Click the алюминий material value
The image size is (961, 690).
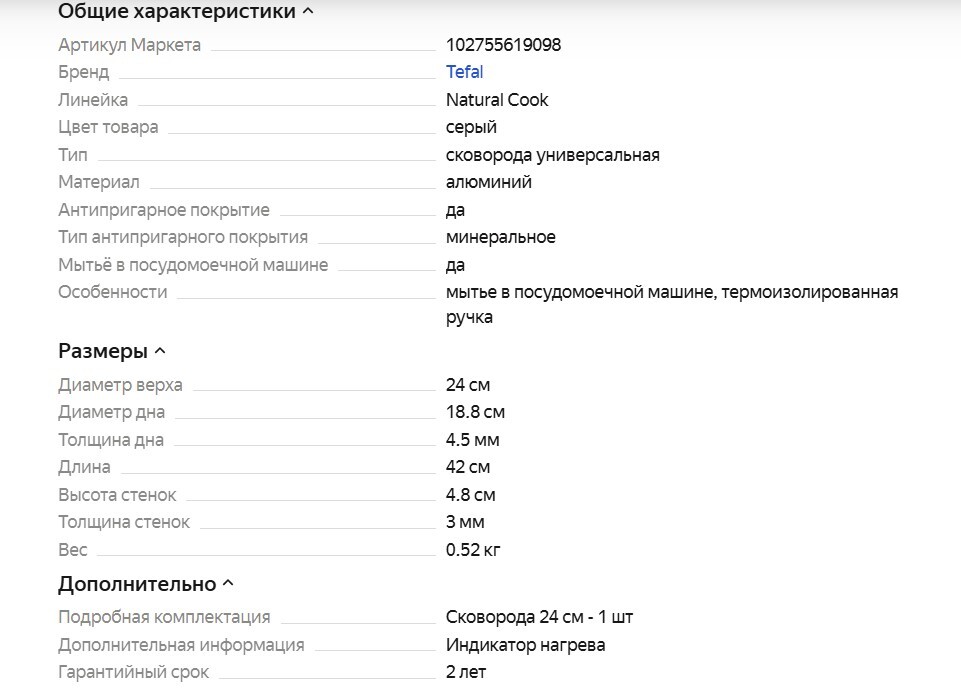488,182
